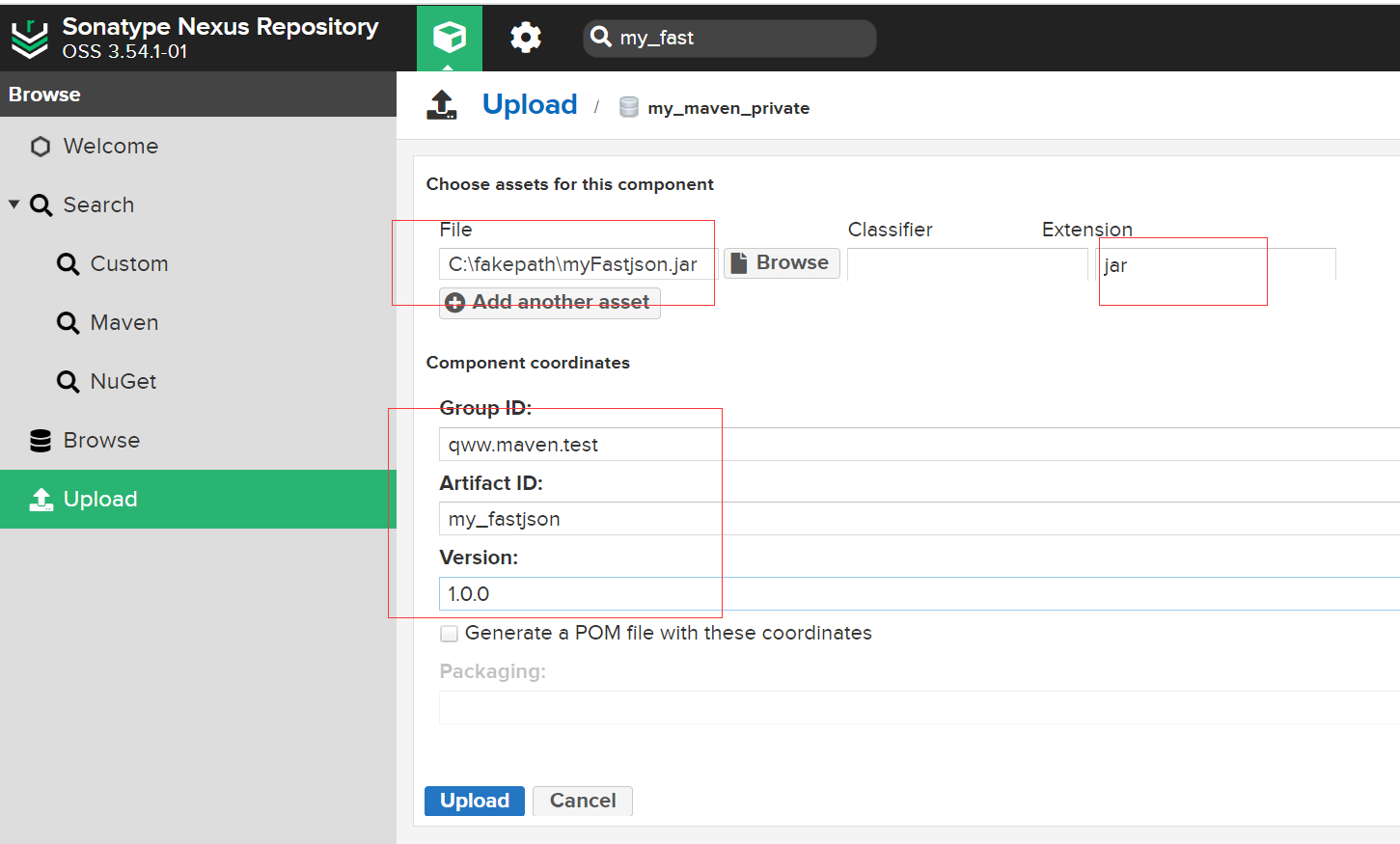Click the Browse file button
Screen dimensions: 1400x844
point(782,263)
